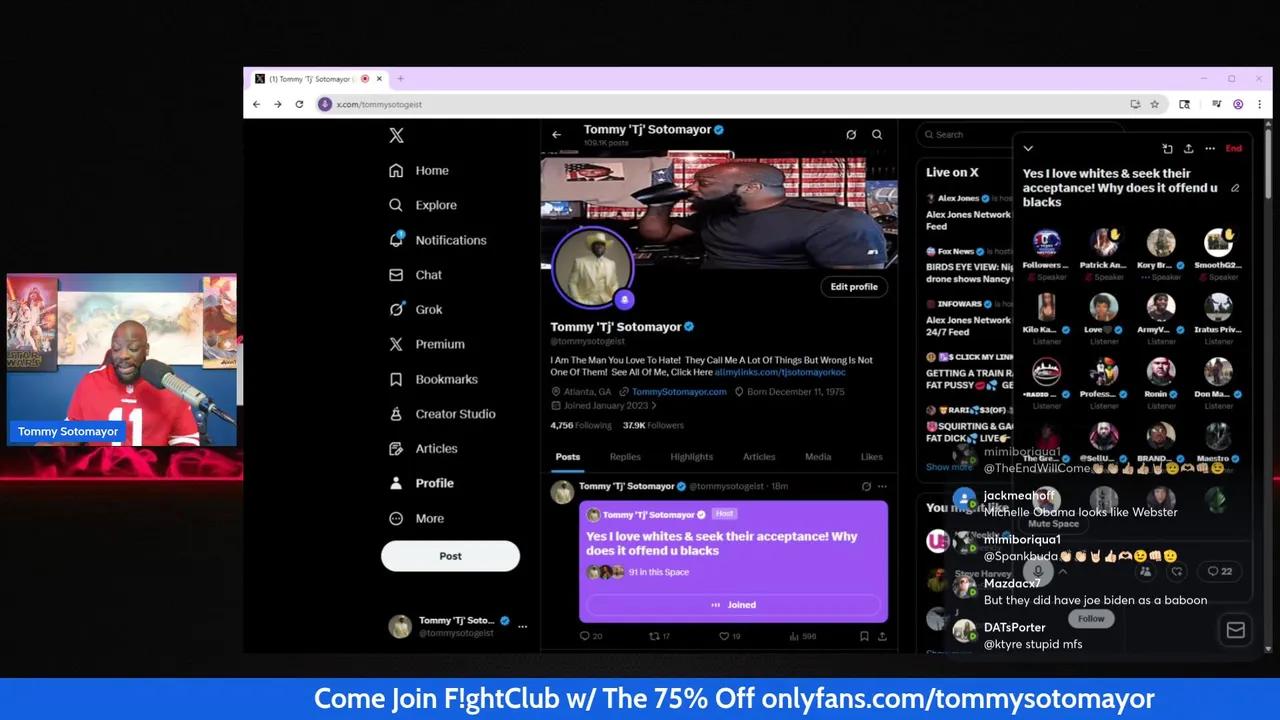Open a new browser tab with plus

point(400,79)
